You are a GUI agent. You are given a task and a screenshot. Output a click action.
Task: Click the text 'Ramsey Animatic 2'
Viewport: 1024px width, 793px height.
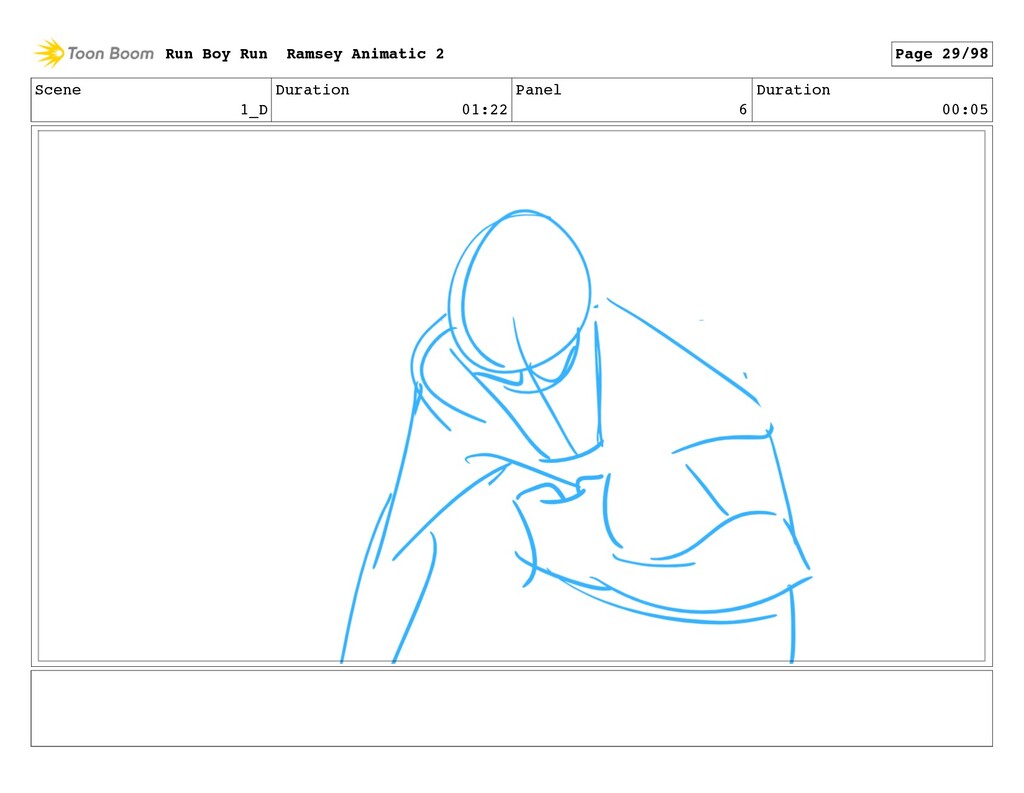point(365,54)
